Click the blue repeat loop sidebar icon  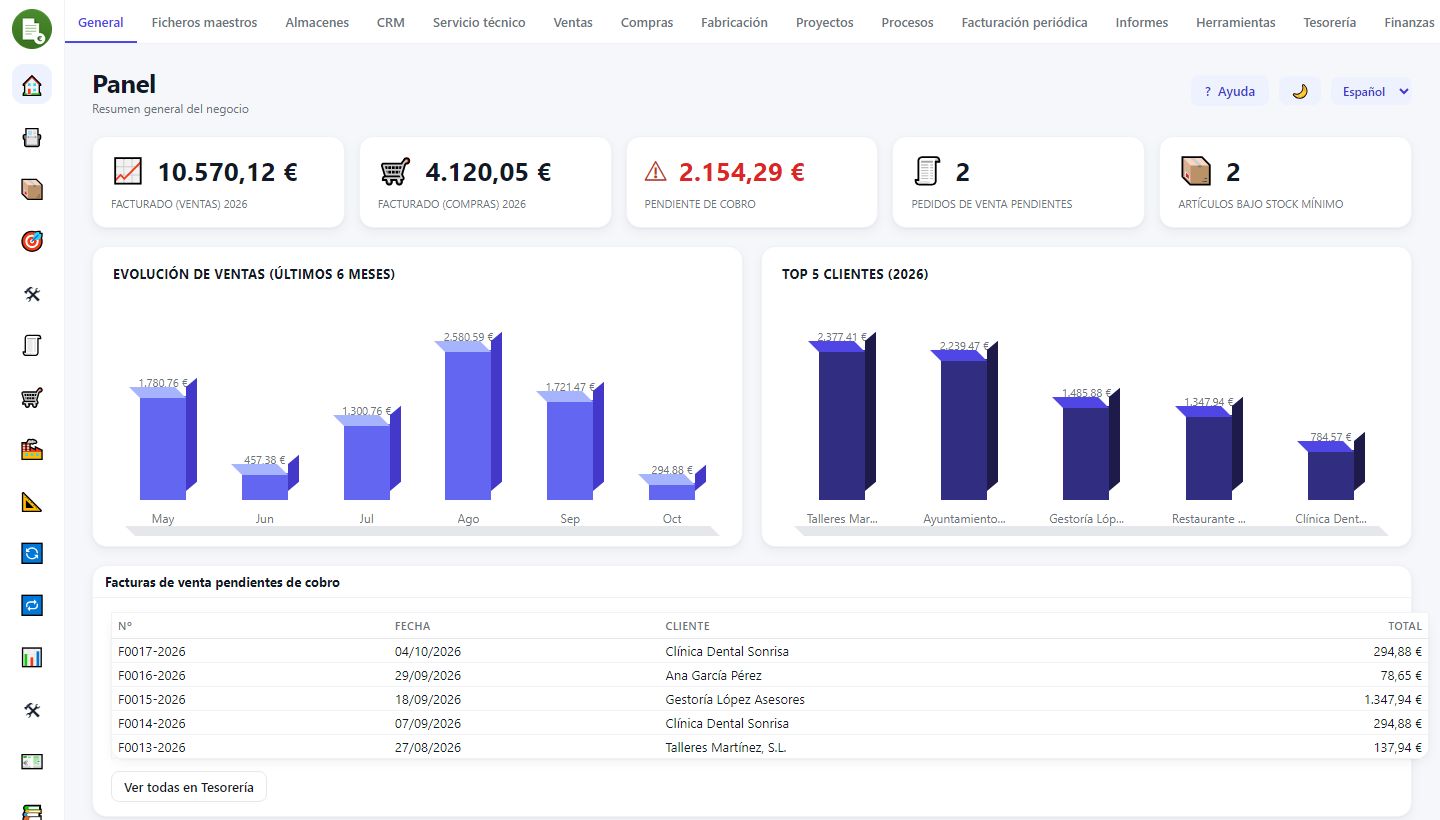click(x=32, y=605)
